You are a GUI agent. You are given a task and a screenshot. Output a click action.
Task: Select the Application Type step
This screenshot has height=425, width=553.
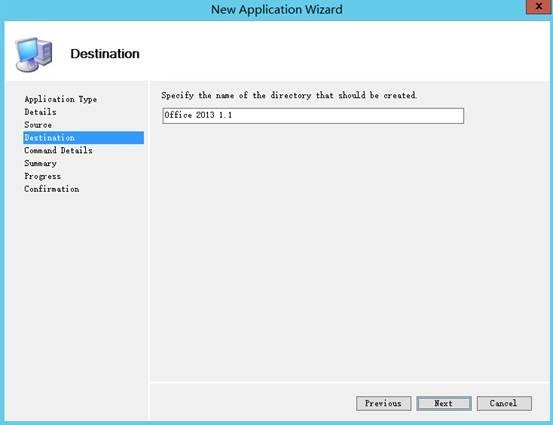pos(60,99)
